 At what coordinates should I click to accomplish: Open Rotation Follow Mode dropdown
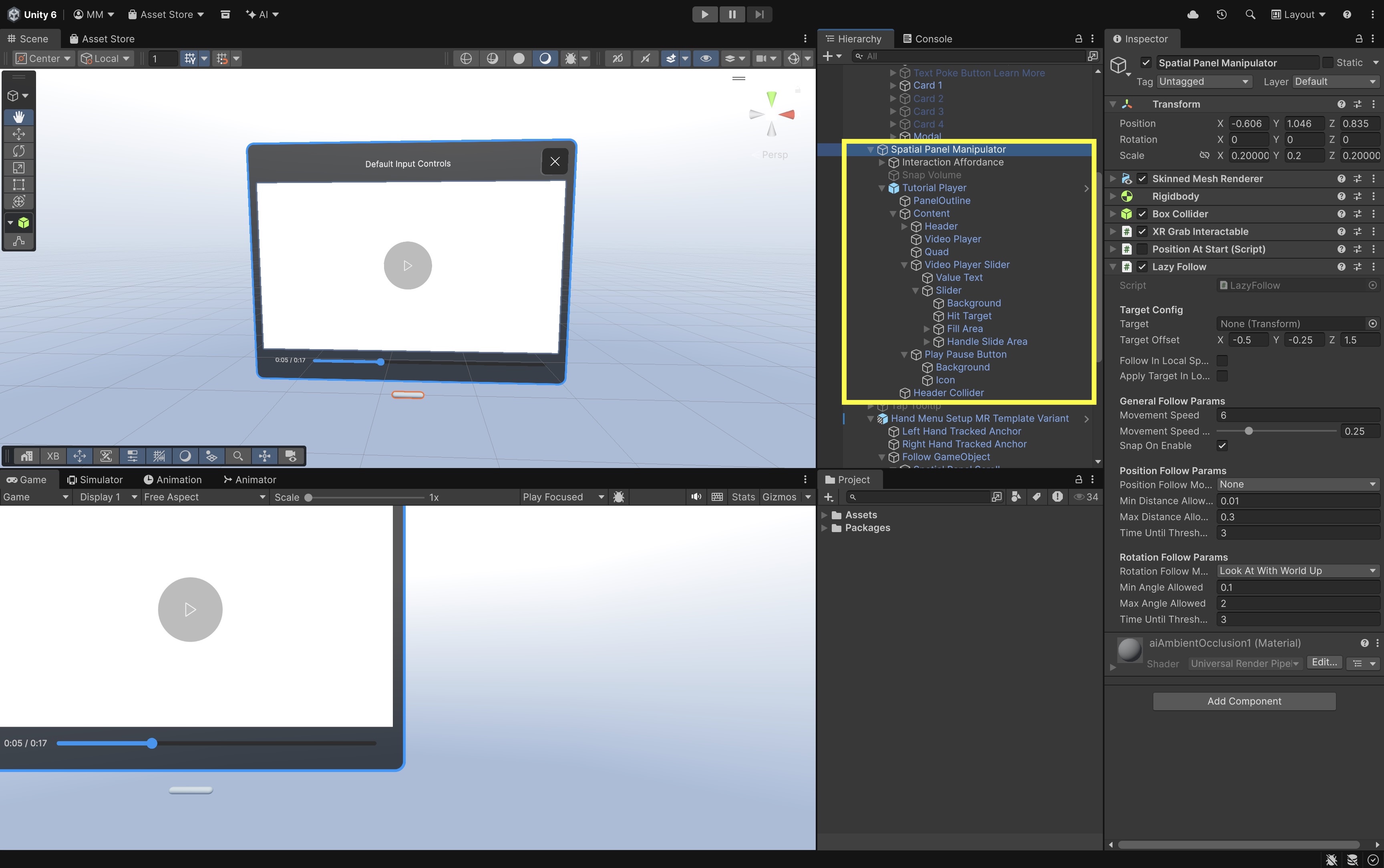tap(1297, 571)
